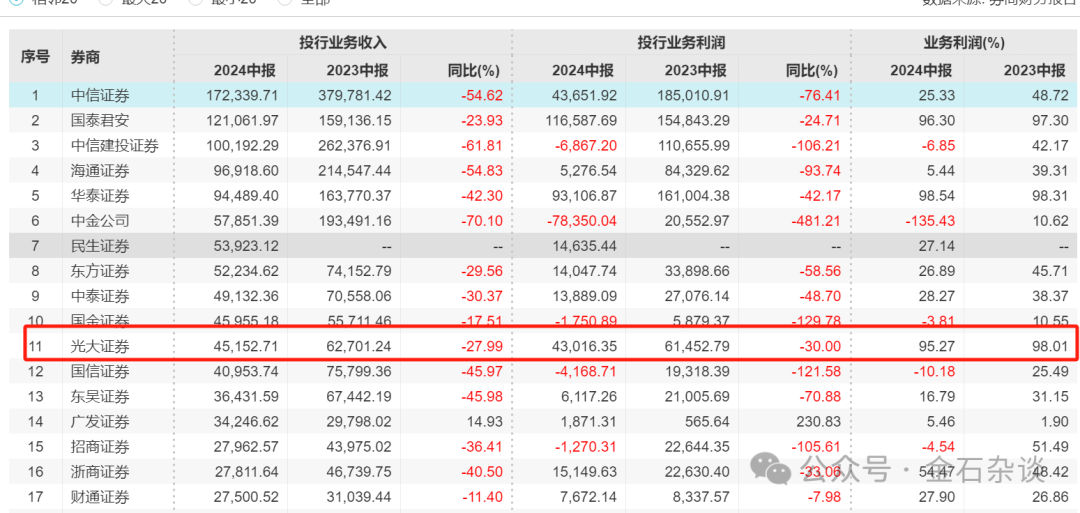1080x513 pixels.
Task: Click the 投行业务利润 group header
Action: (681, 43)
